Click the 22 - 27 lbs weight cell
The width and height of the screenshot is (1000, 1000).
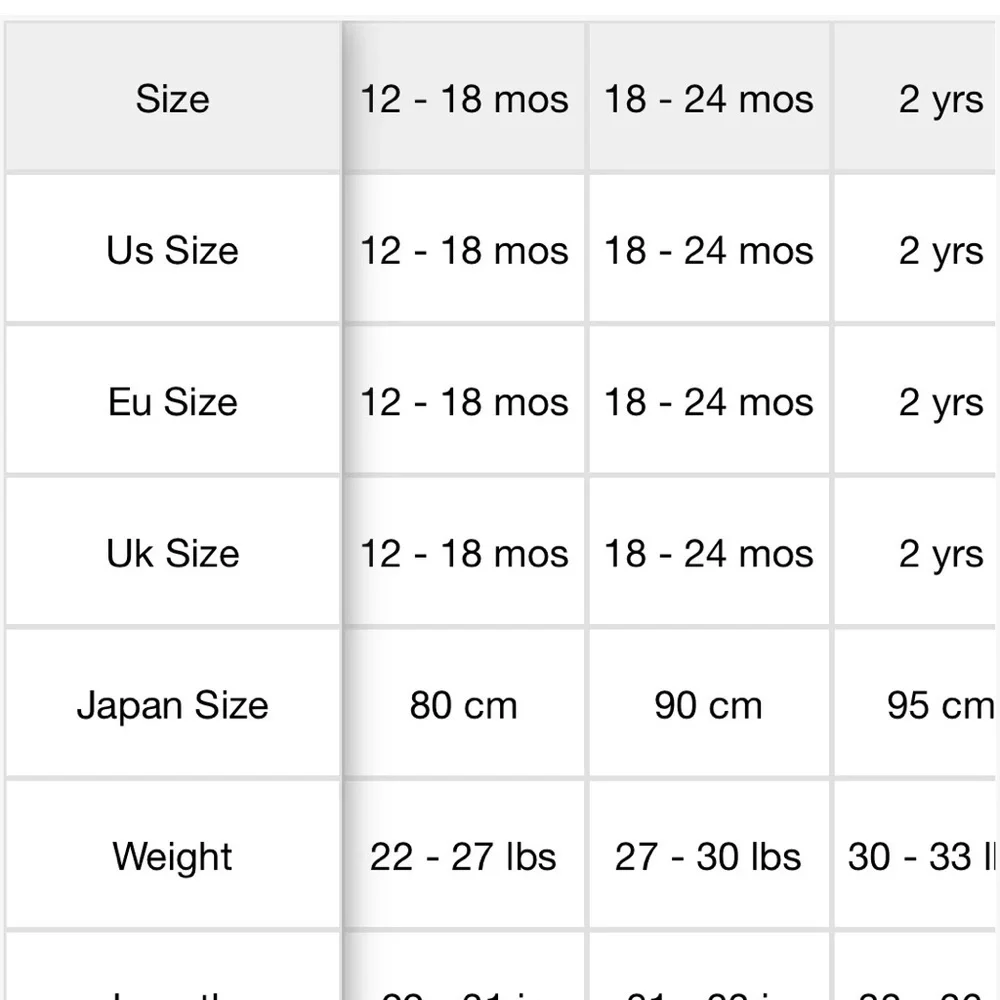[464, 855]
